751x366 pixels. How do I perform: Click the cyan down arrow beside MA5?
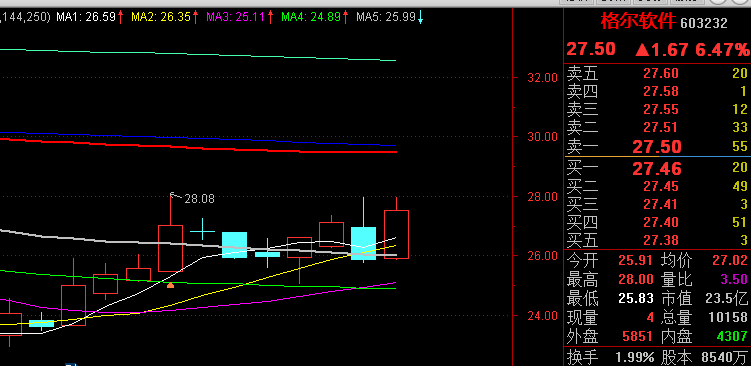point(421,18)
